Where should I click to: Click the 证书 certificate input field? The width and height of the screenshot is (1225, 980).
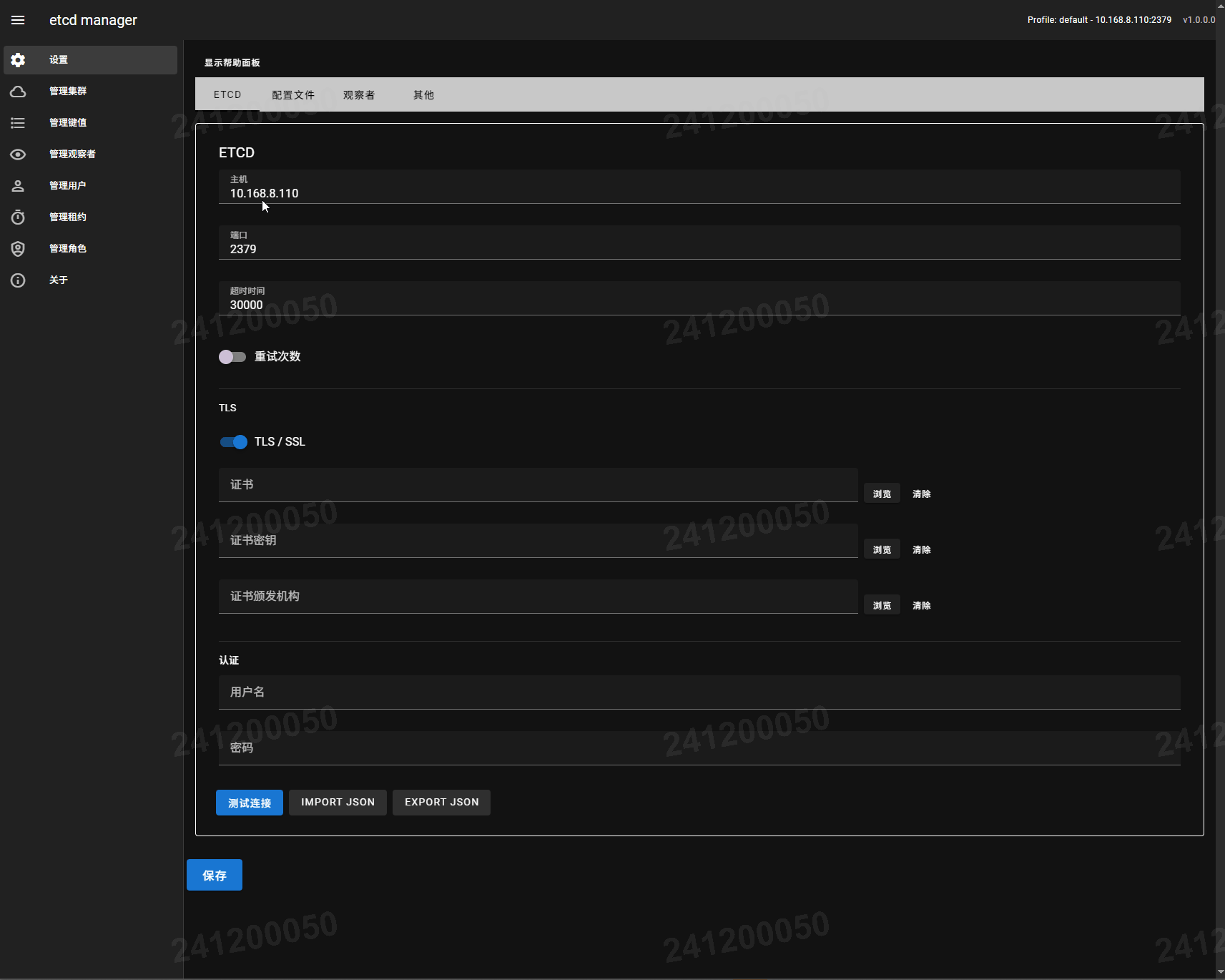(538, 485)
